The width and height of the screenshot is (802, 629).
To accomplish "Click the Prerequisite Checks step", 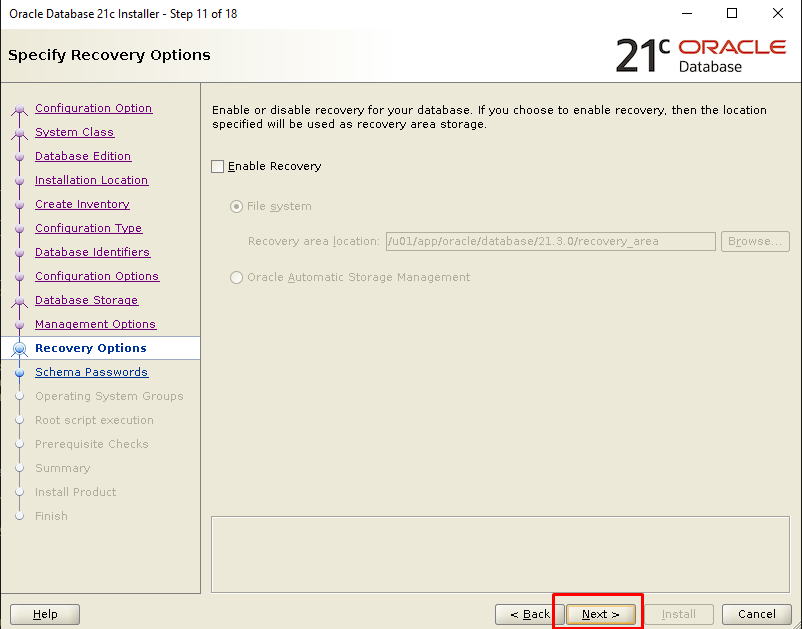I will pos(92,444).
